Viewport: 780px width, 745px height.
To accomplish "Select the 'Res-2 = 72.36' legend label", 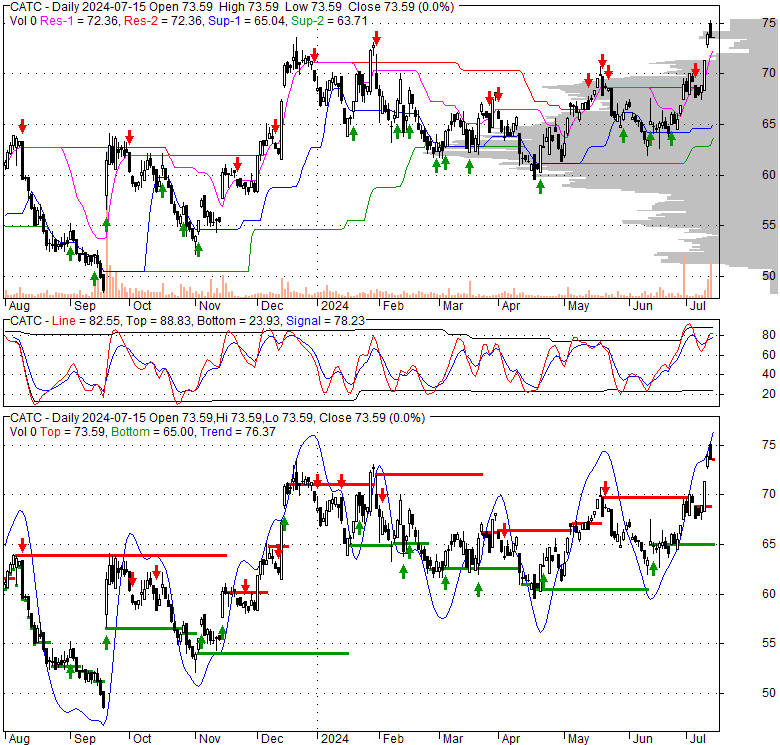I will tap(163, 21).
